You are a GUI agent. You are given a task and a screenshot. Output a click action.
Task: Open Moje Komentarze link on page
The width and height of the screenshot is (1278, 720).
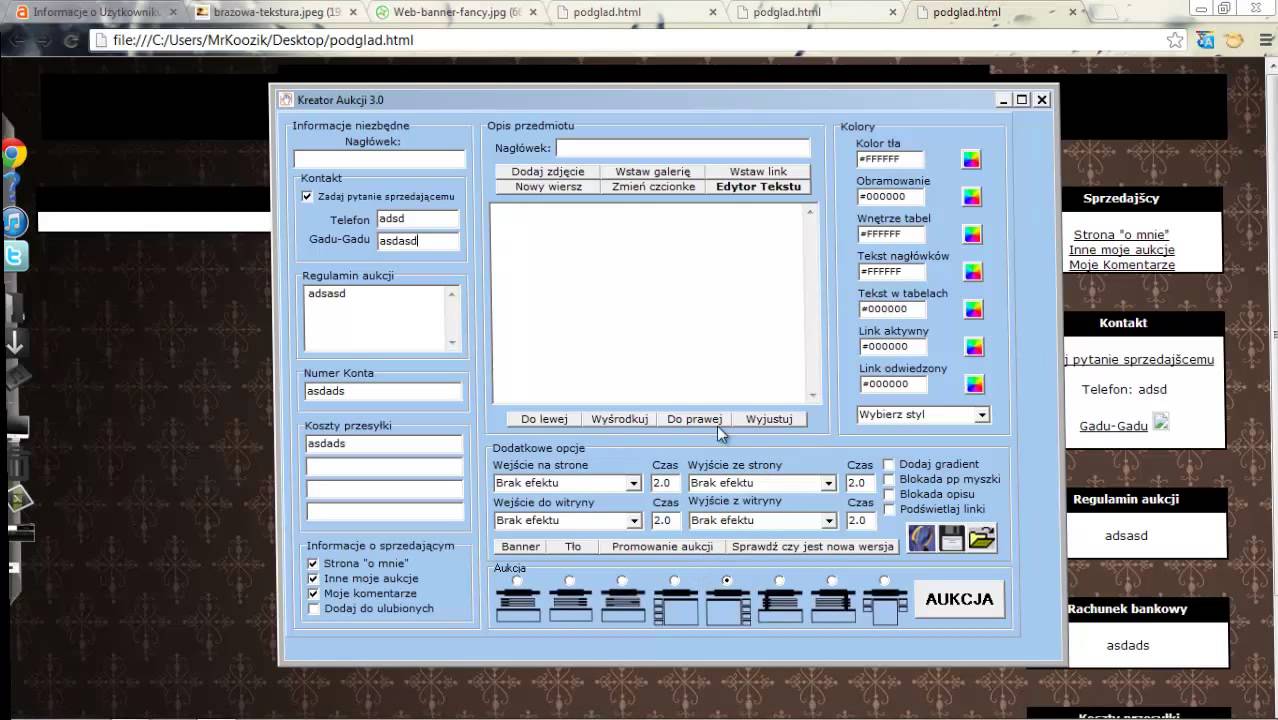click(1121, 265)
